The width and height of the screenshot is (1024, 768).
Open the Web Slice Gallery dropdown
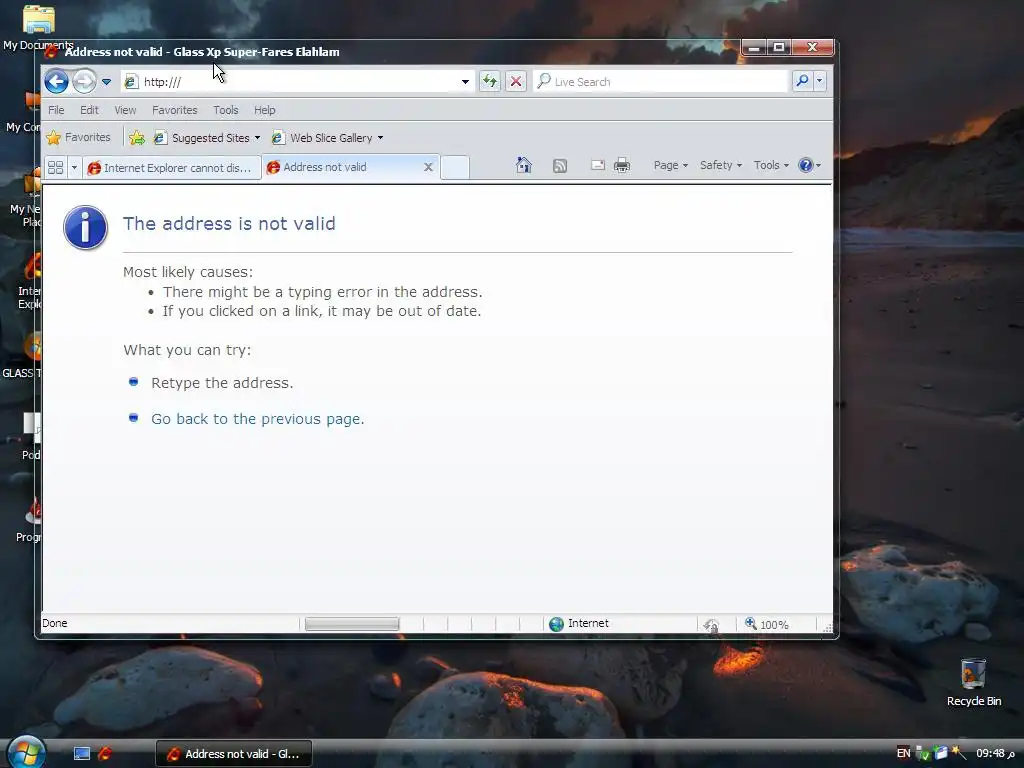tap(328, 138)
